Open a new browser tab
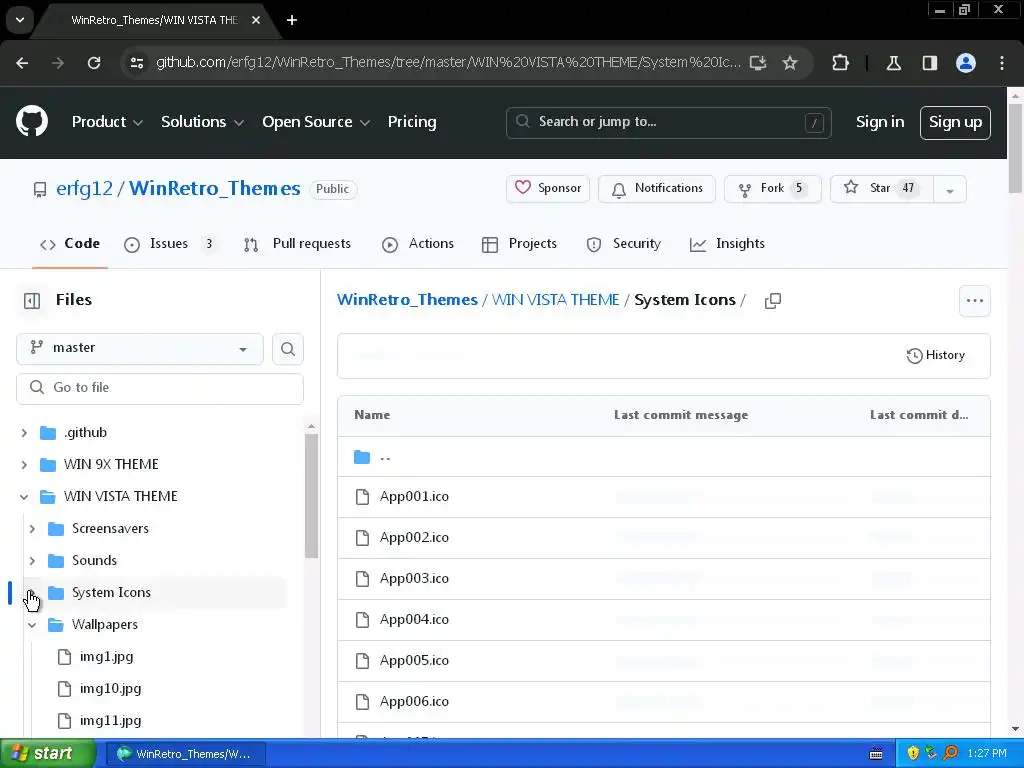 (x=292, y=20)
